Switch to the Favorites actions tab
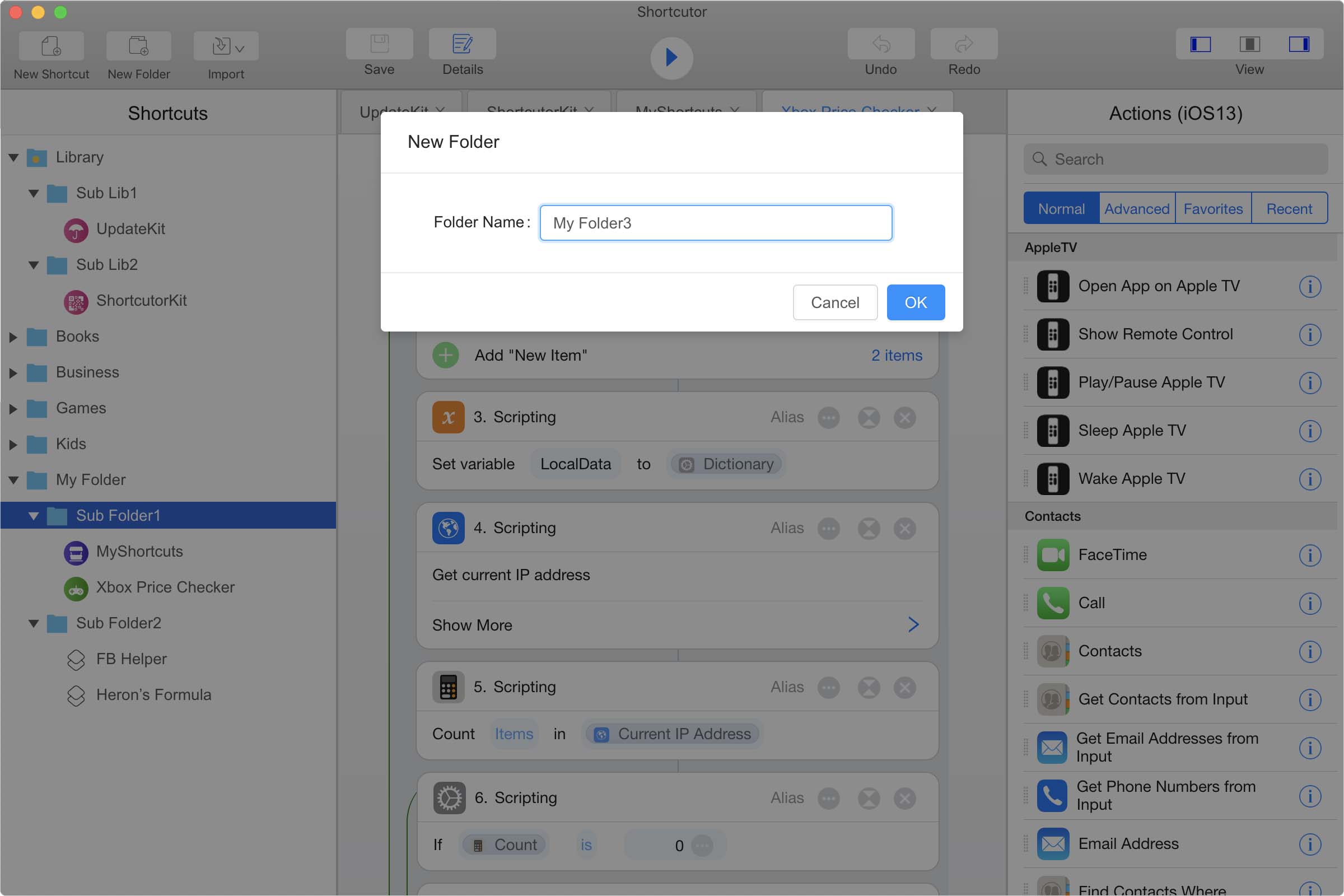Screen dimensions: 1344x896 click(1212, 208)
